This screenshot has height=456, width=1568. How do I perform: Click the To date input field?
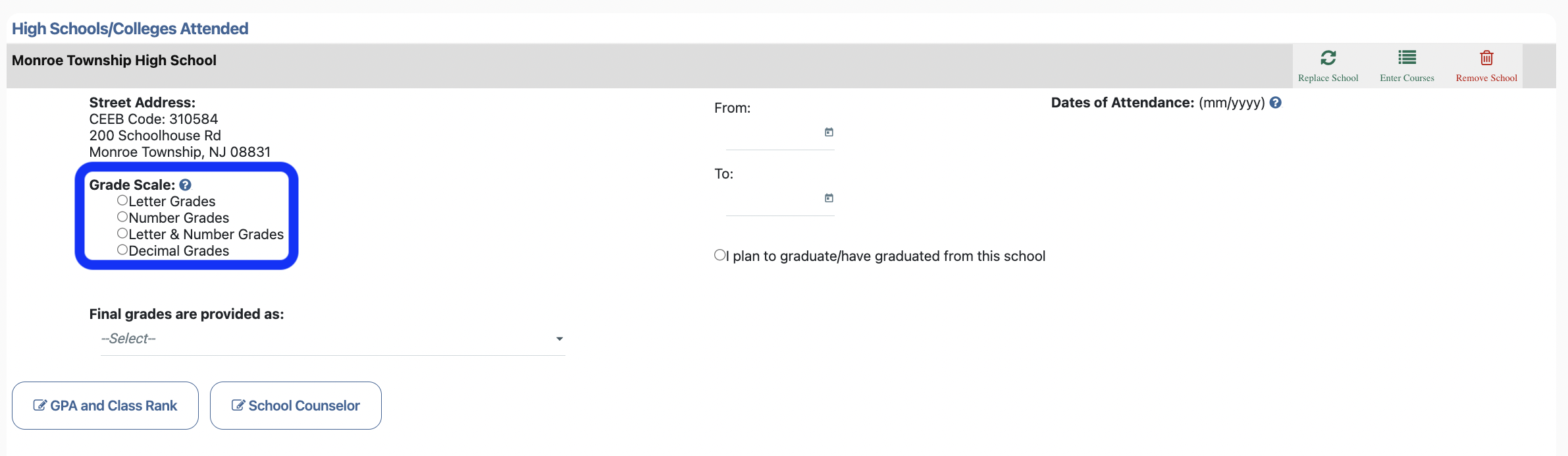[777, 206]
